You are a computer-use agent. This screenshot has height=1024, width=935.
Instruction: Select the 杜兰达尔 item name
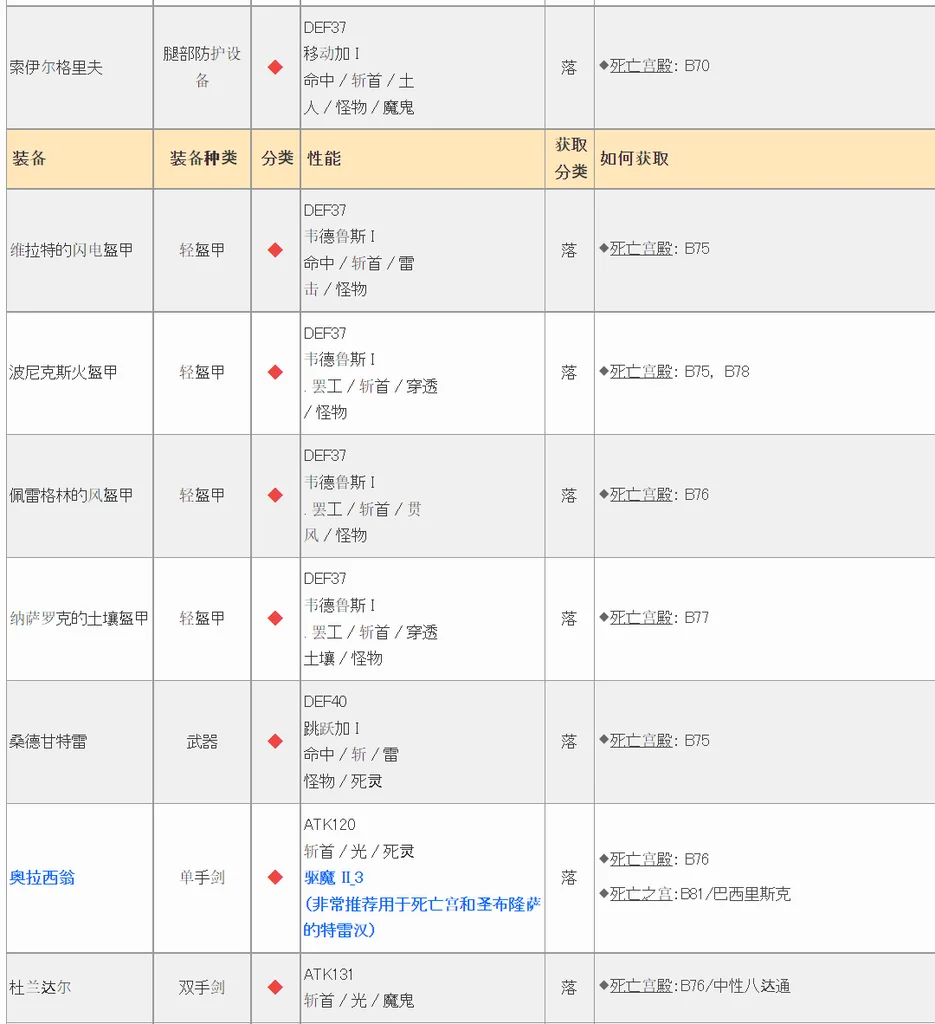(40, 987)
